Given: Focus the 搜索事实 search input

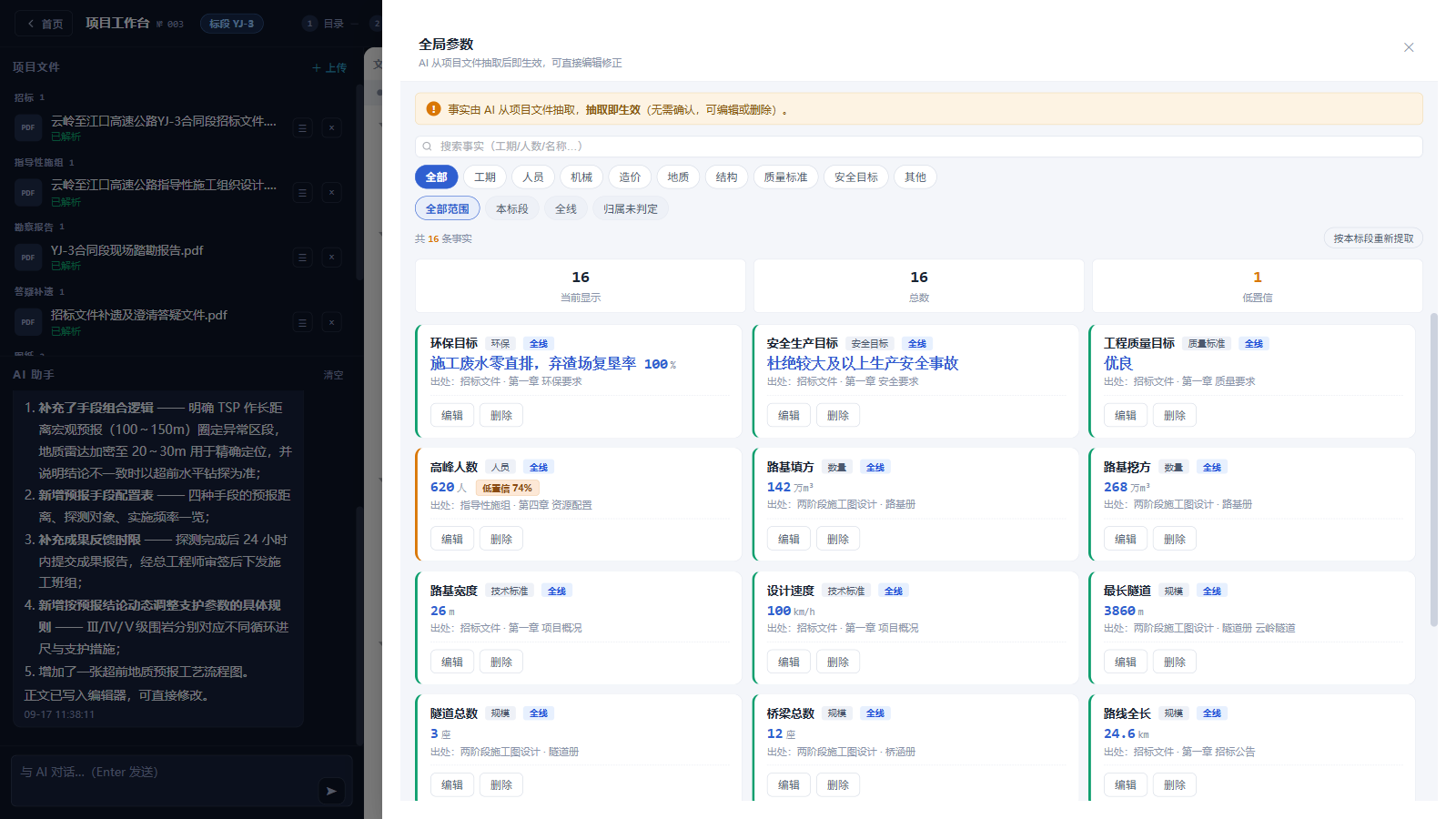Looking at the screenshot, I should pos(919,147).
